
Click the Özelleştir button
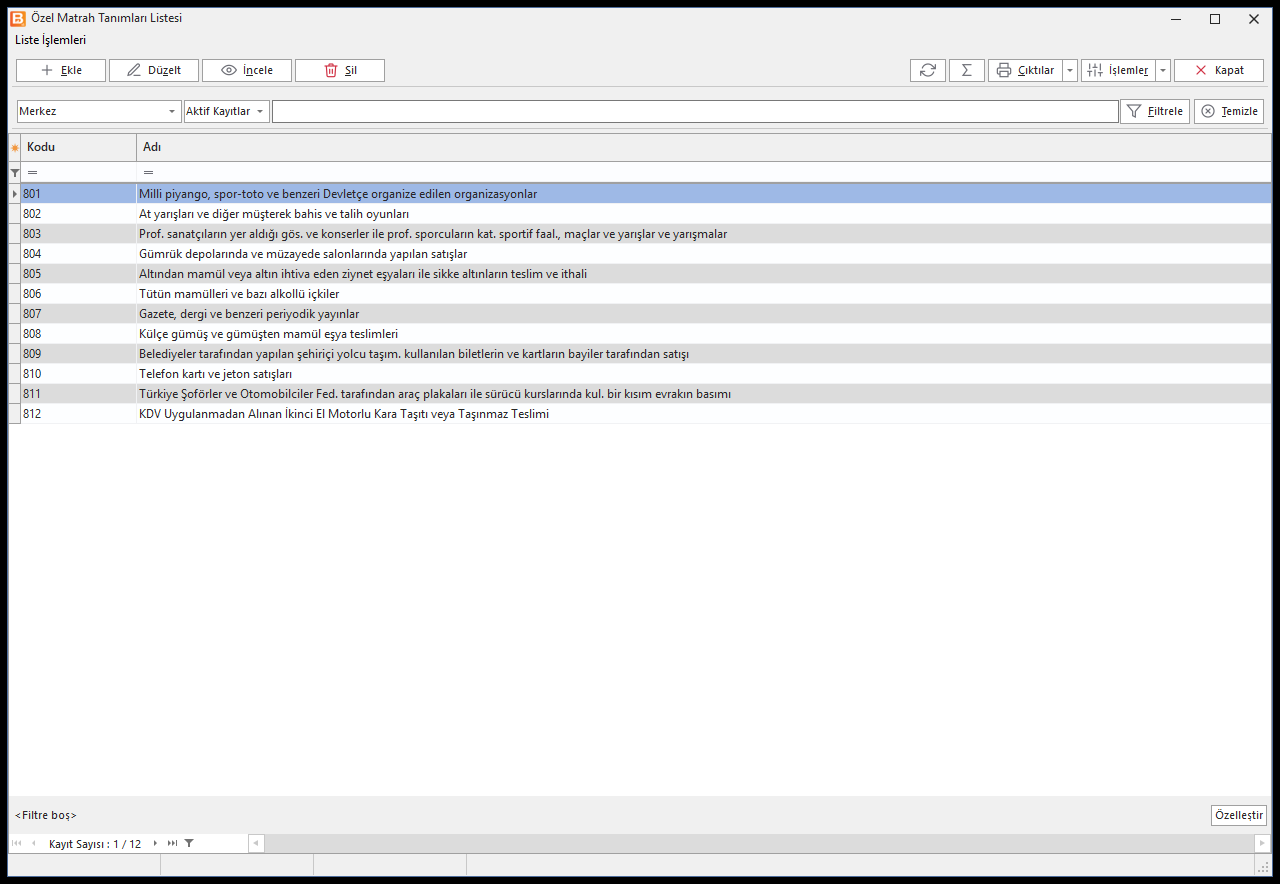1239,815
